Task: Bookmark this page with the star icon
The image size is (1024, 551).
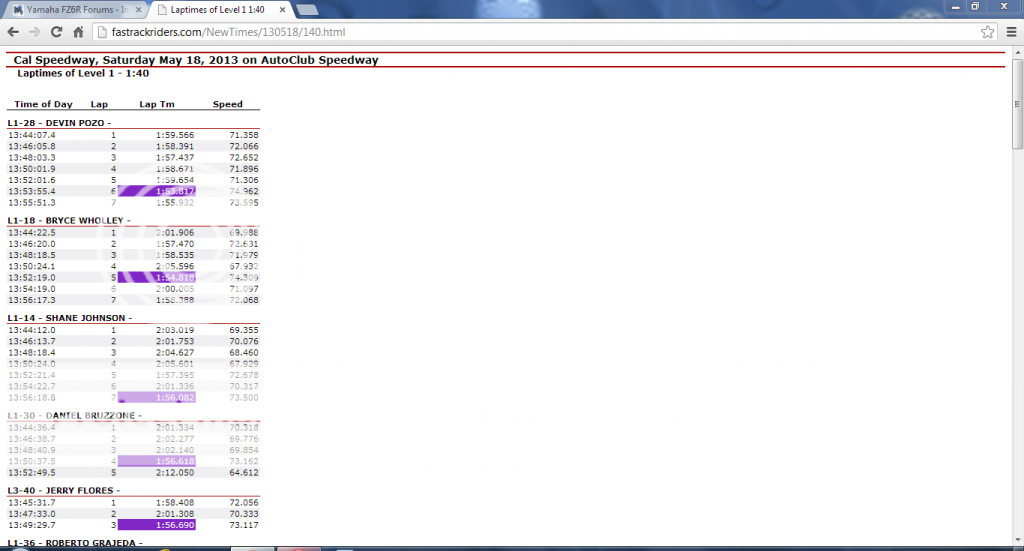Action: click(987, 32)
